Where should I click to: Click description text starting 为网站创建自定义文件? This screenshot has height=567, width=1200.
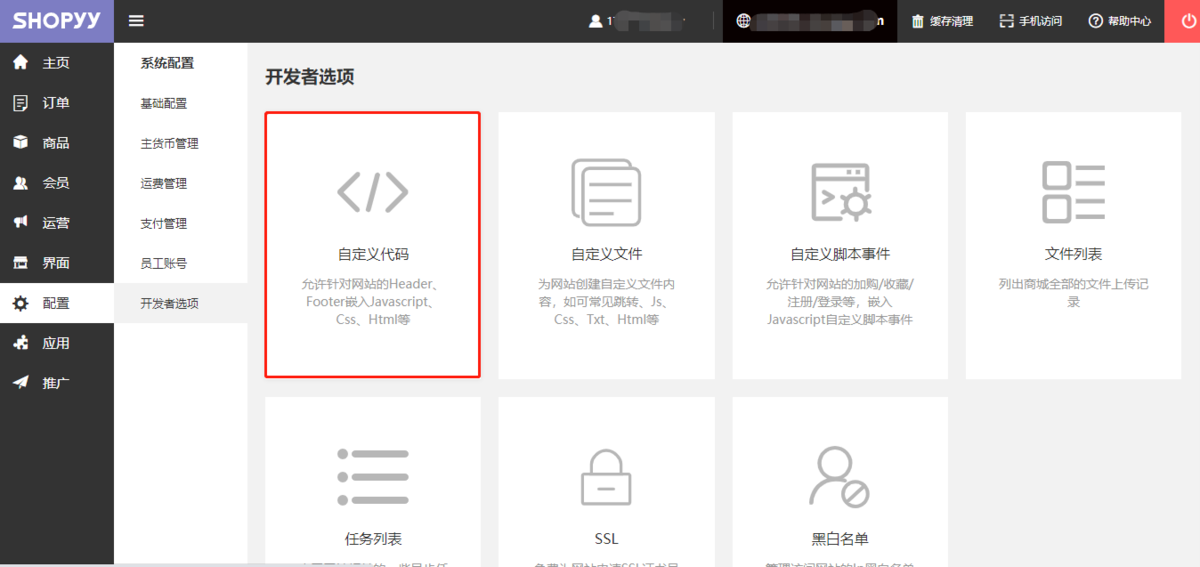(606, 302)
